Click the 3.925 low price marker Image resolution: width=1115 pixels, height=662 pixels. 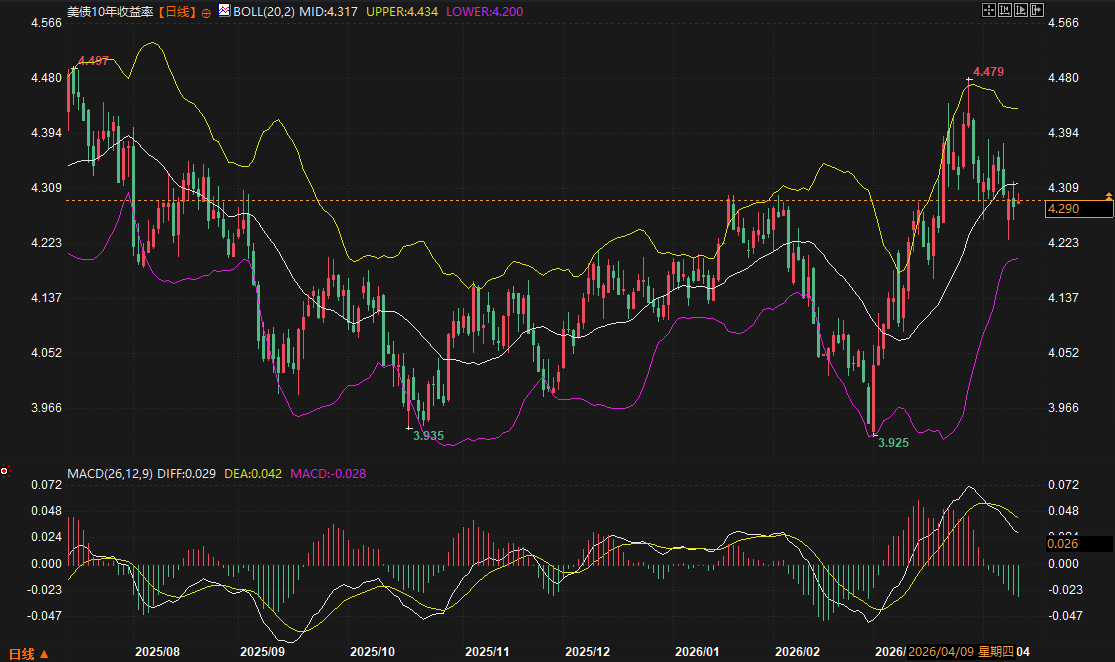tap(893, 442)
